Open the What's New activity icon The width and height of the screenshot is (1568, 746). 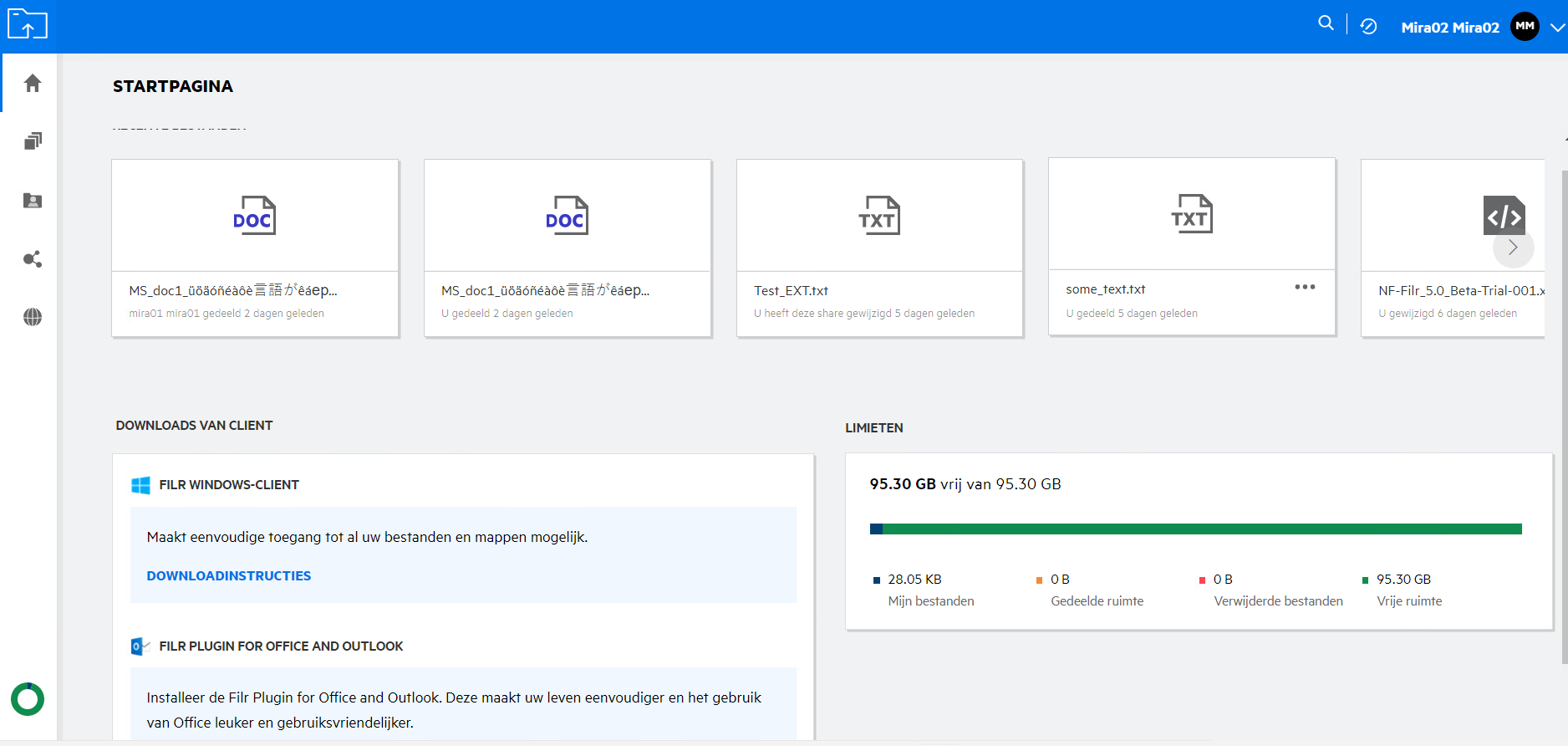[x=1368, y=27]
